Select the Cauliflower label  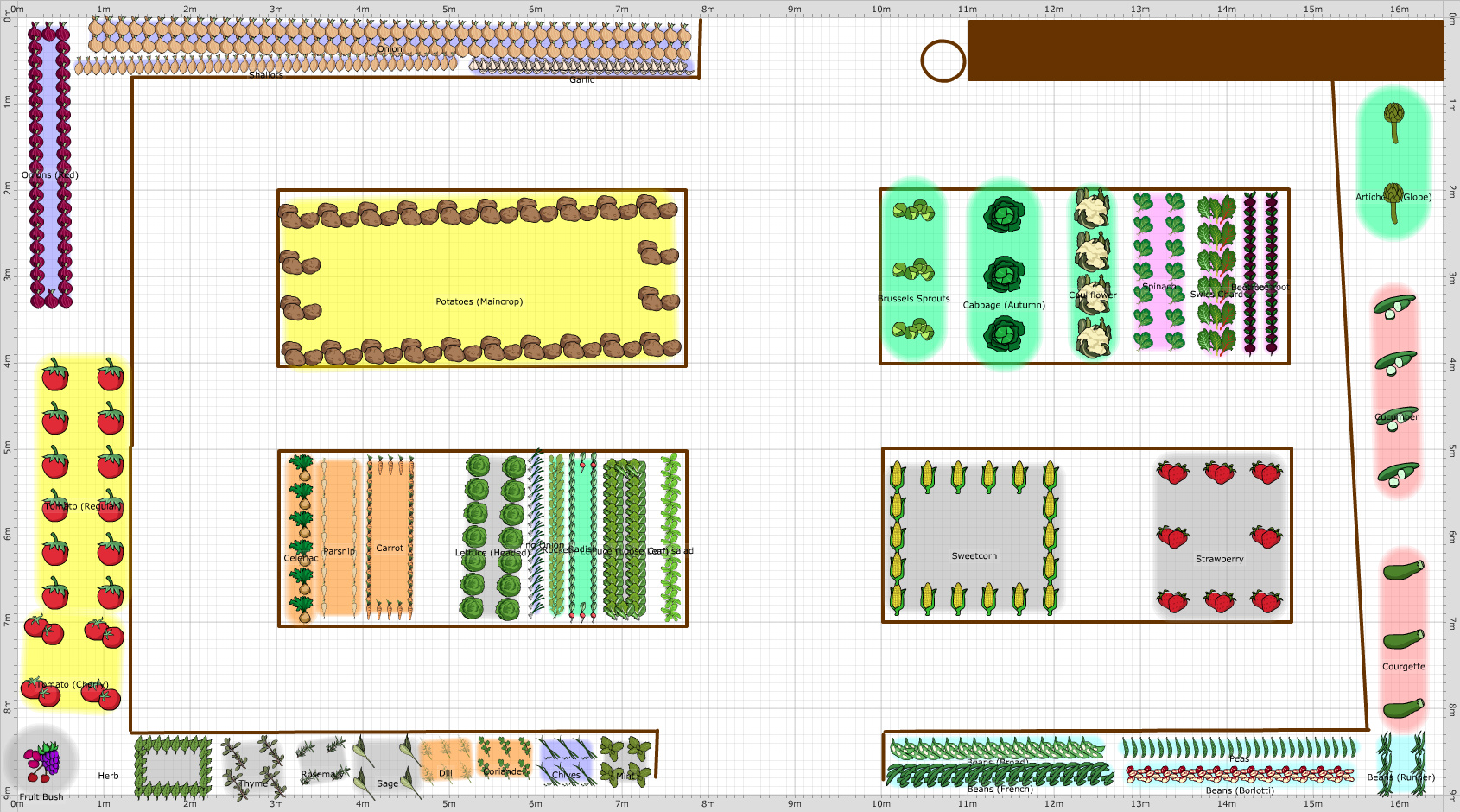1093,295
